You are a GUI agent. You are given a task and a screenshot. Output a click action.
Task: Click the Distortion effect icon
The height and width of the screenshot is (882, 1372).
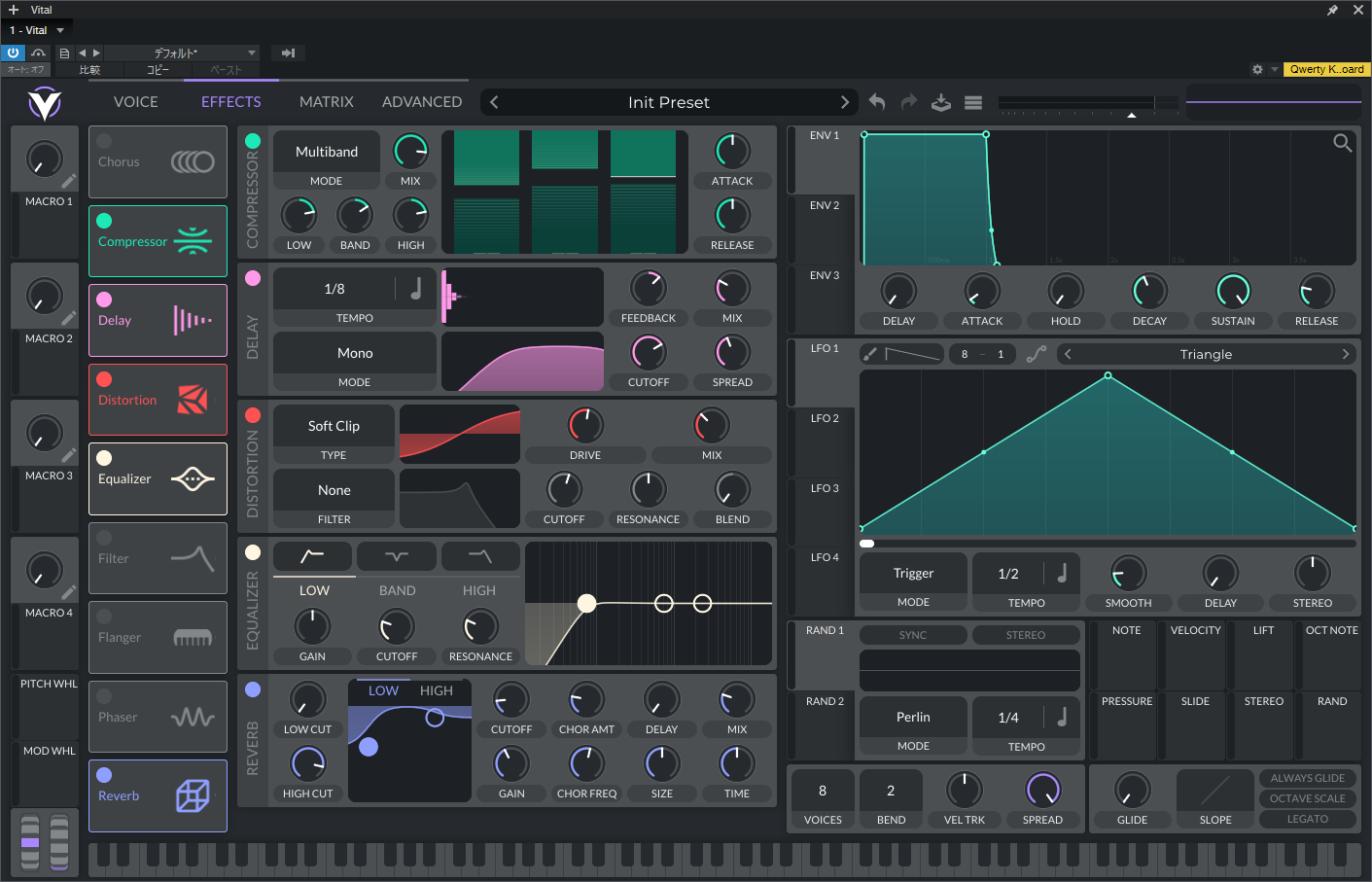tap(193, 400)
